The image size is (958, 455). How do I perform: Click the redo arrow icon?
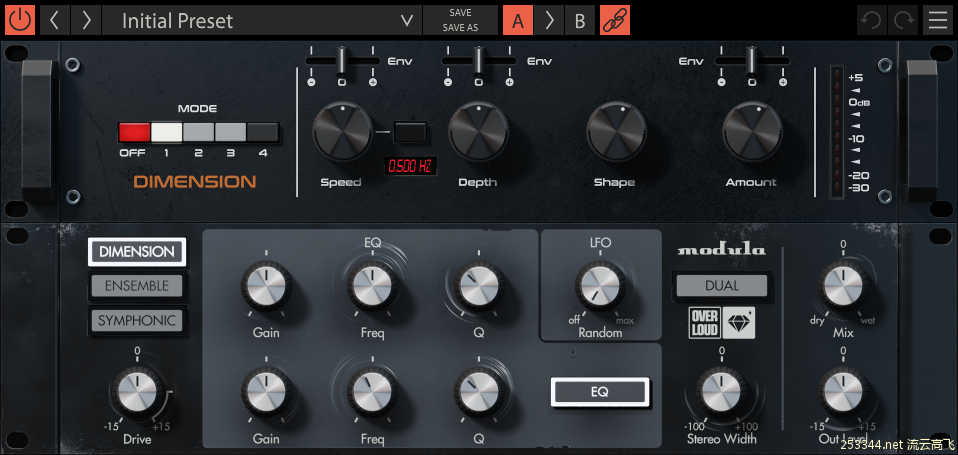click(902, 20)
